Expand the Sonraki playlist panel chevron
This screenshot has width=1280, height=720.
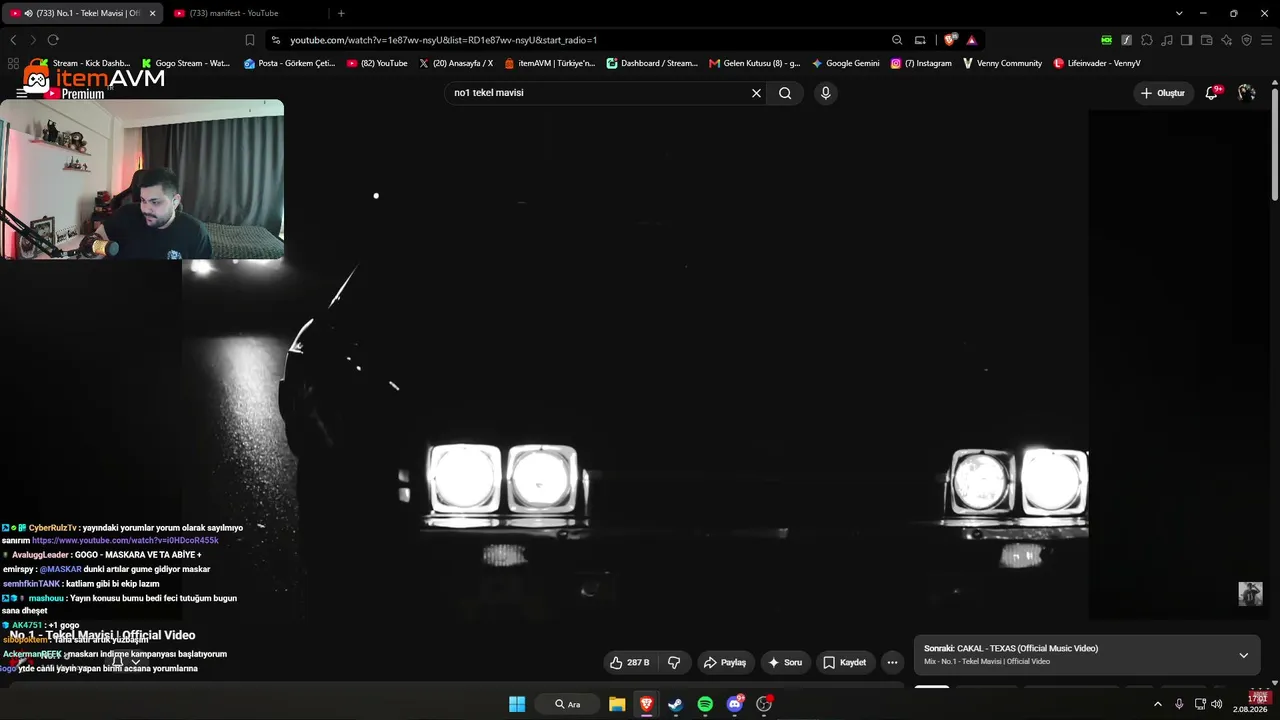[1244, 655]
